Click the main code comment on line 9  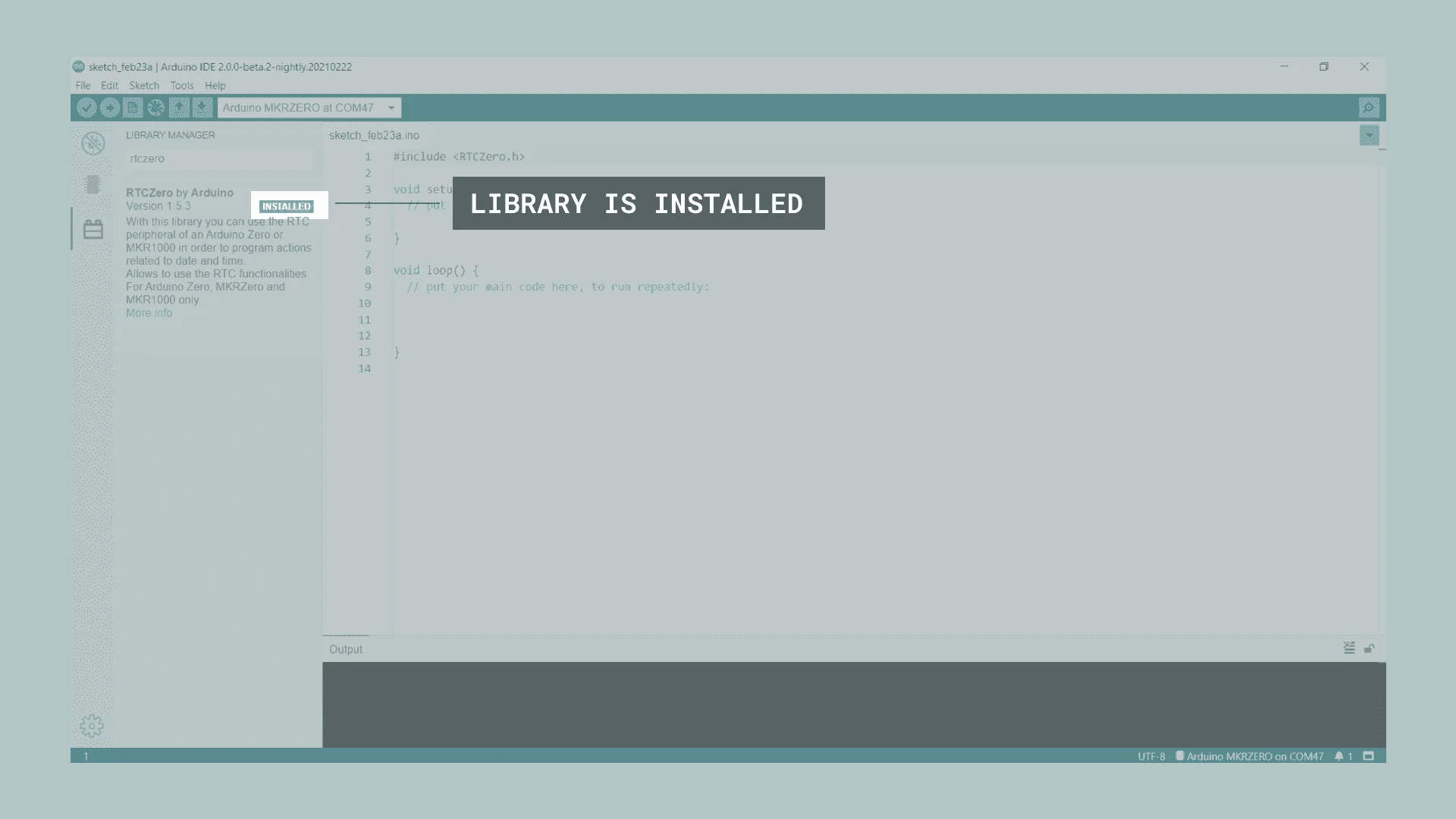pyautogui.click(x=558, y=287)
